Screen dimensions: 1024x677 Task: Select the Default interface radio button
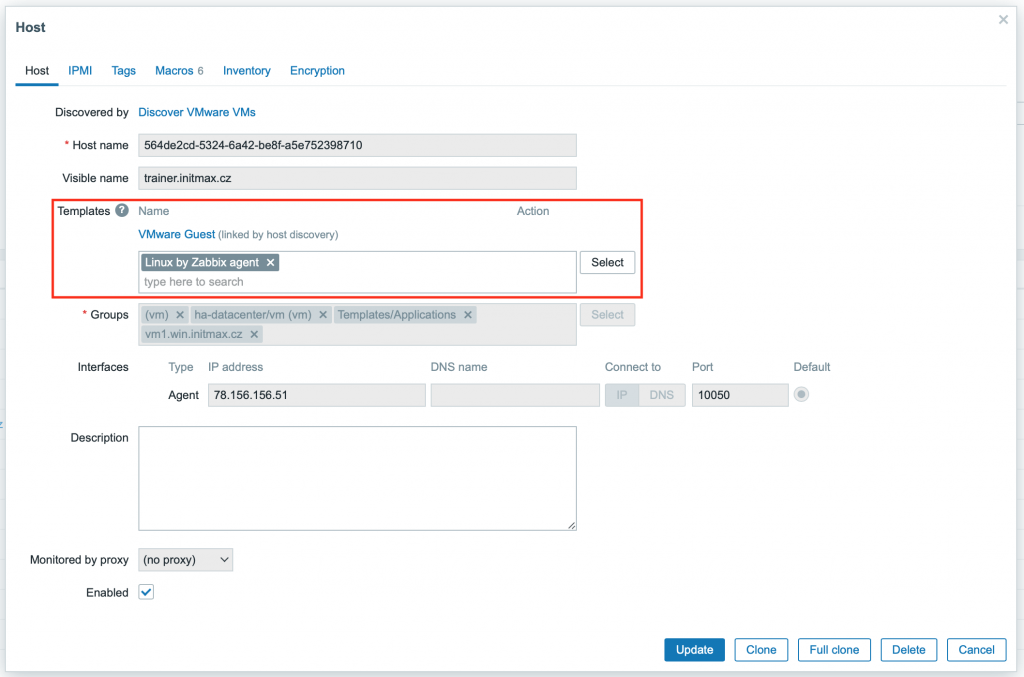click(801, 395)
